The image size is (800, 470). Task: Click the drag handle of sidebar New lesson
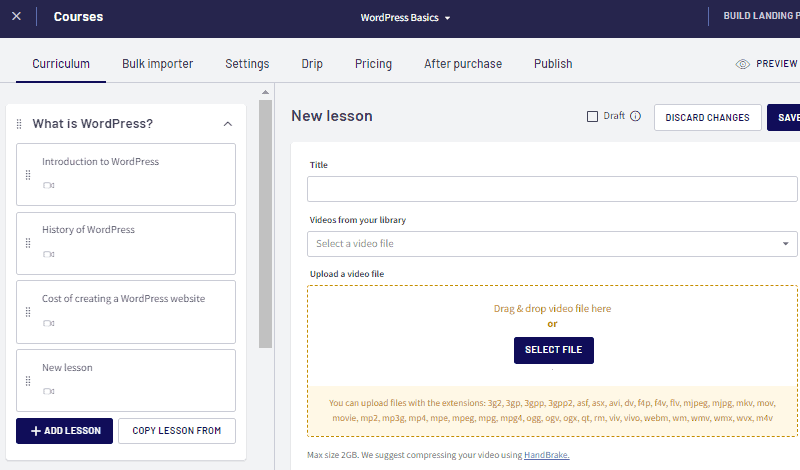(x=28, y=381)
